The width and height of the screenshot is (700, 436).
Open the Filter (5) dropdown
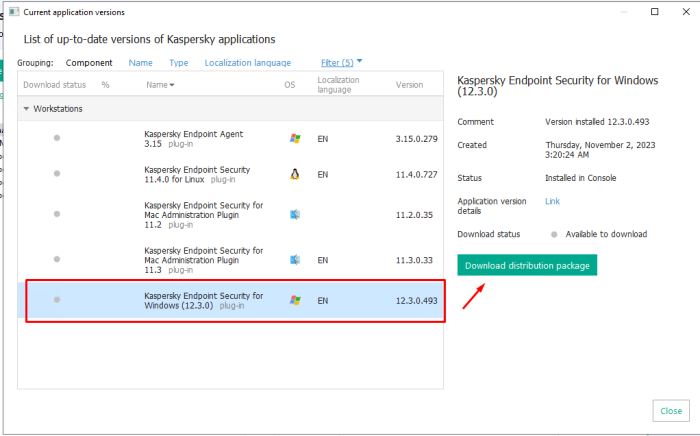[341, 62]
